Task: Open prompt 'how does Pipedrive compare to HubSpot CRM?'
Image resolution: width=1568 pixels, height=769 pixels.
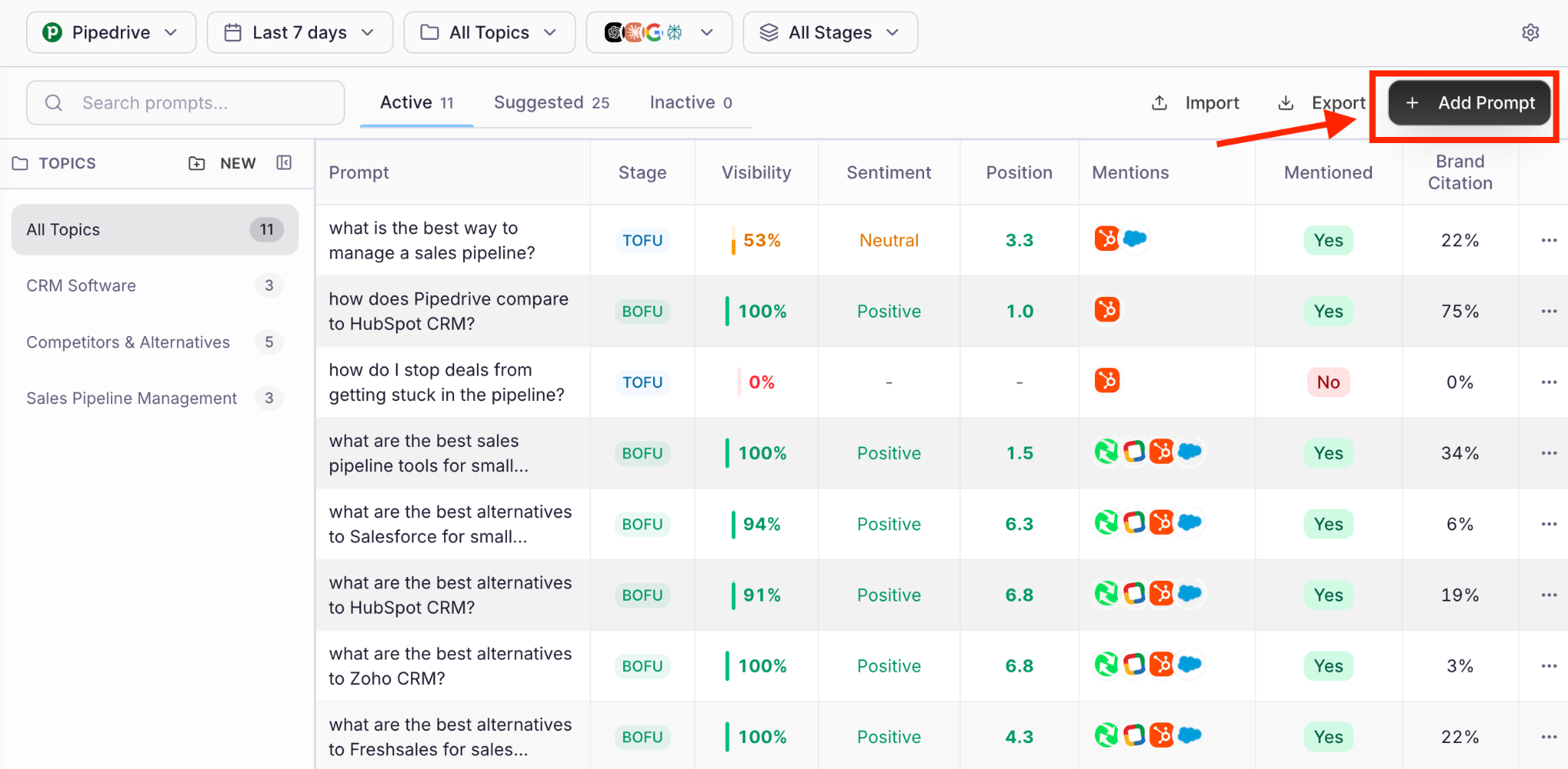Action: click(449, 311)
